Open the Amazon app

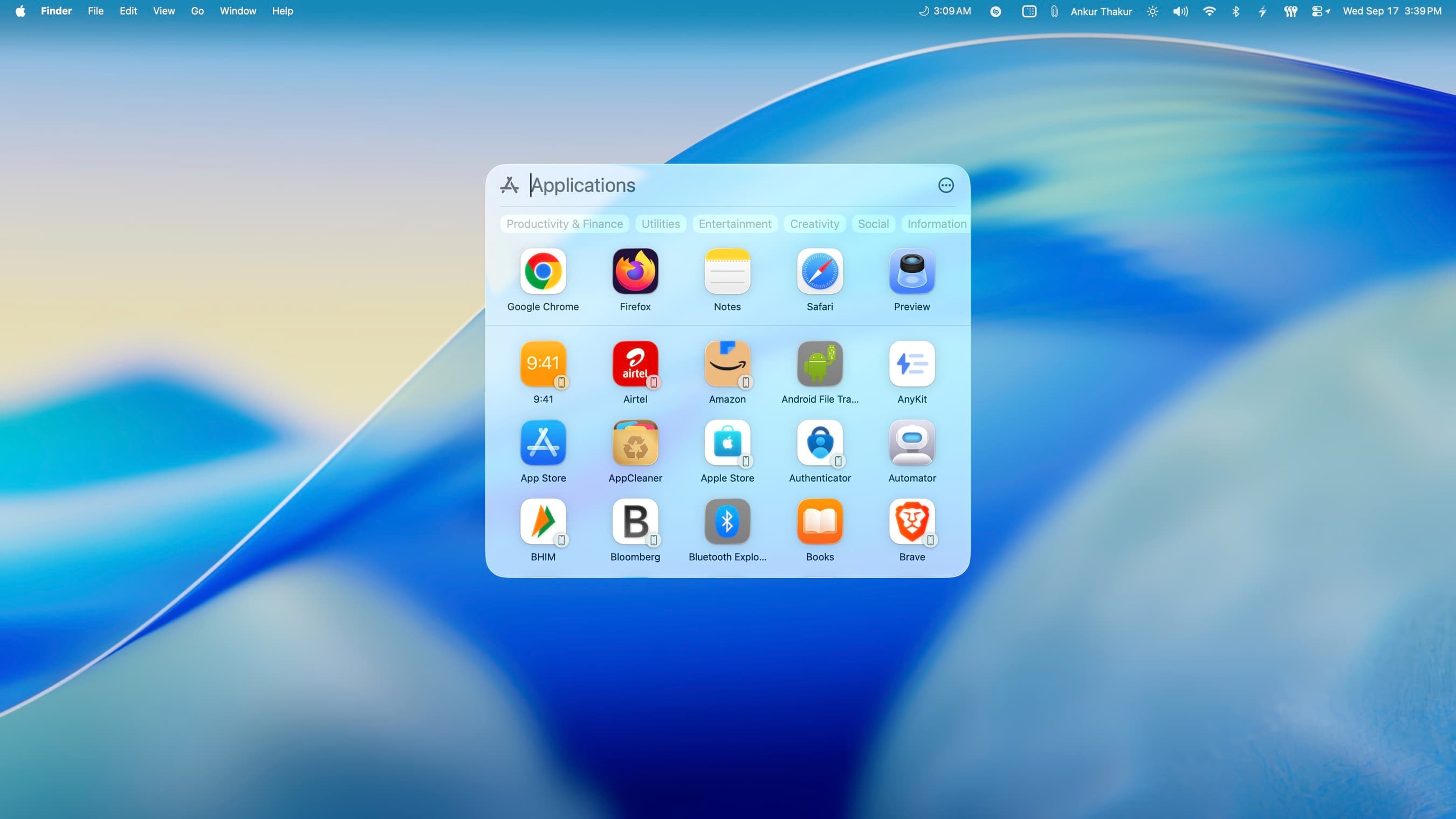727,363
